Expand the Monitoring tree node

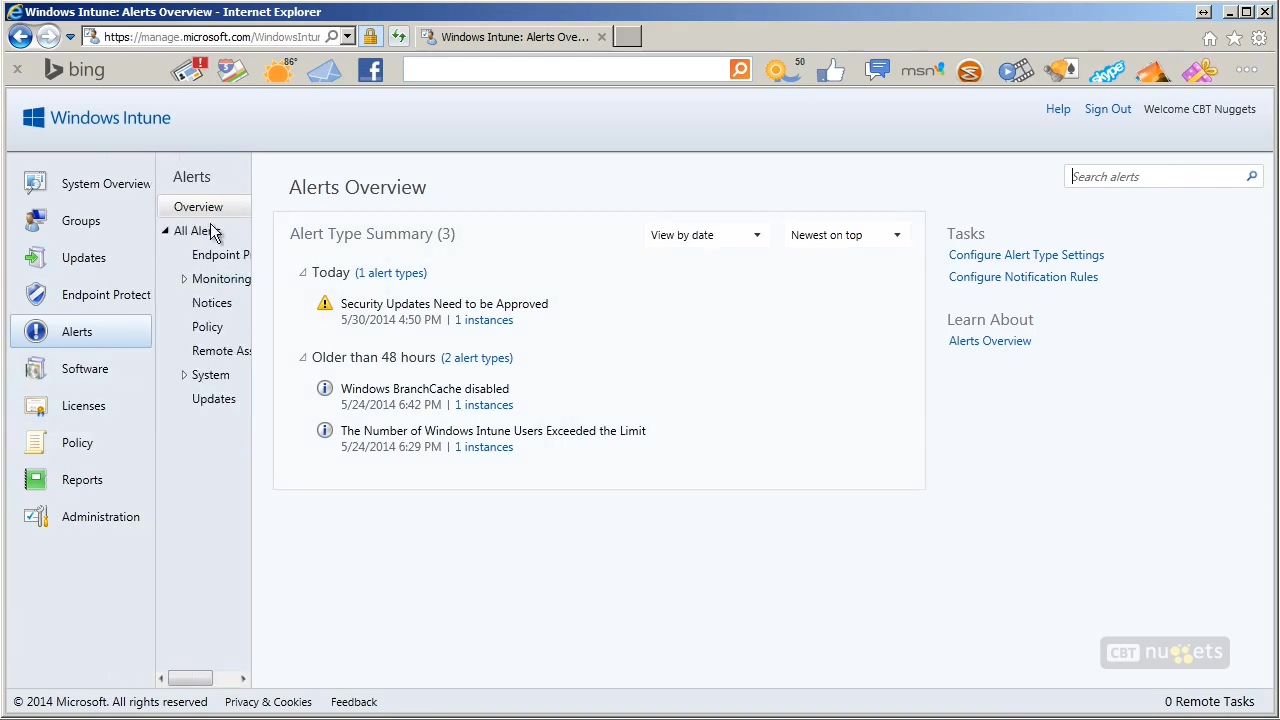[x=184, y=279]
